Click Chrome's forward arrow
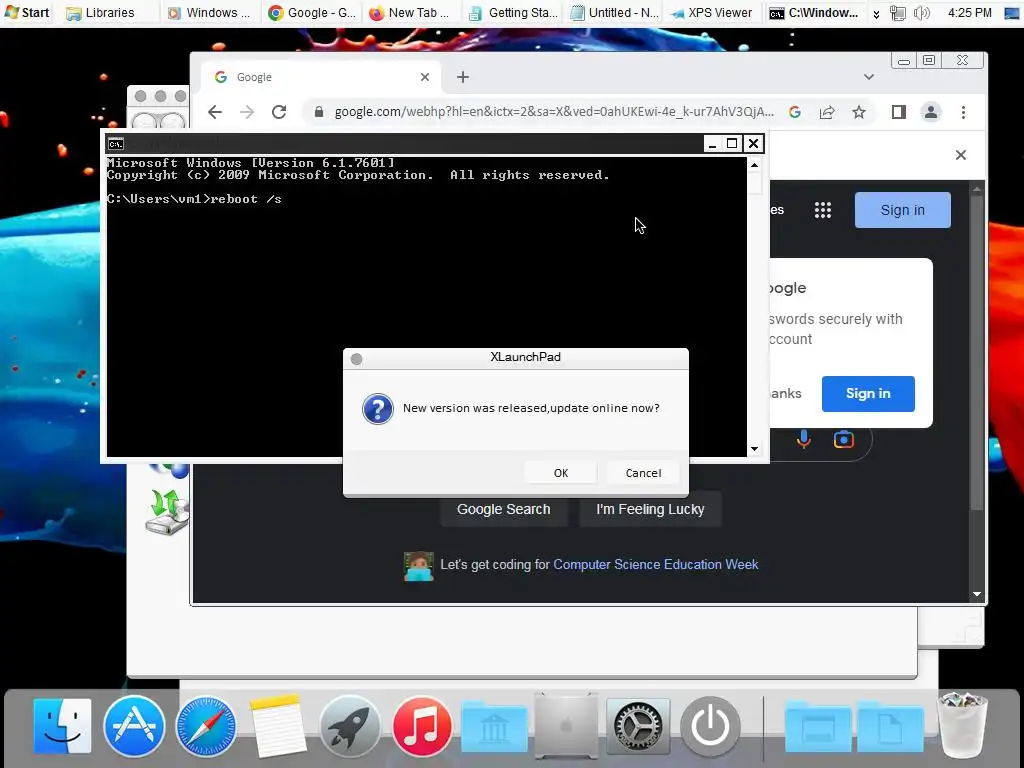This screenshot has width=1024, height=768. click(247, 112)
